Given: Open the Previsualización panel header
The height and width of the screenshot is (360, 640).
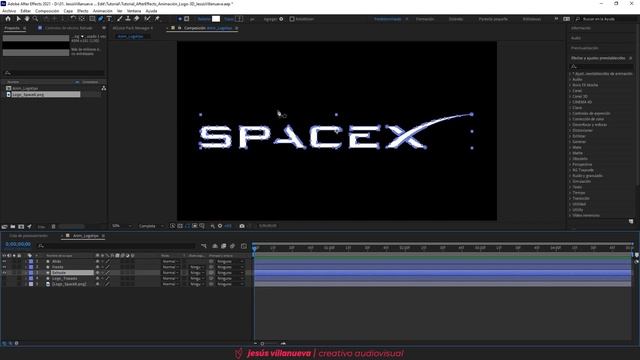Looking at the screenshot, I should (585, 48).
